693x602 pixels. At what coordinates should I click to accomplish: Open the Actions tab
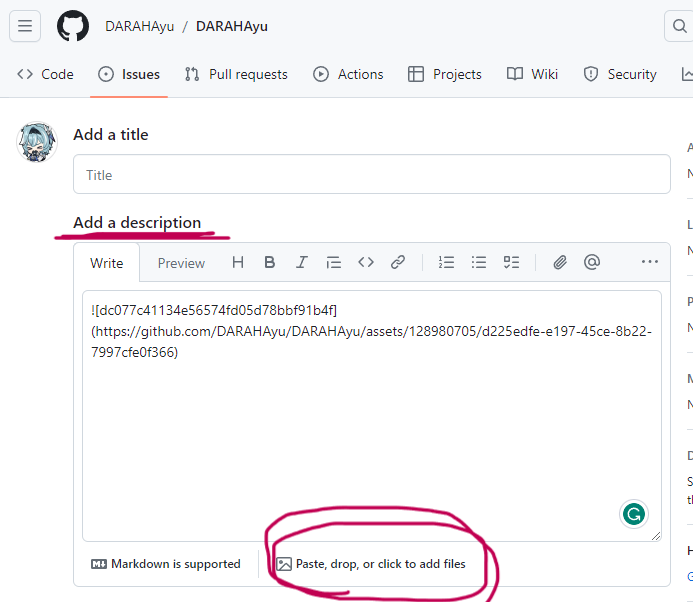tap(348, 74)
